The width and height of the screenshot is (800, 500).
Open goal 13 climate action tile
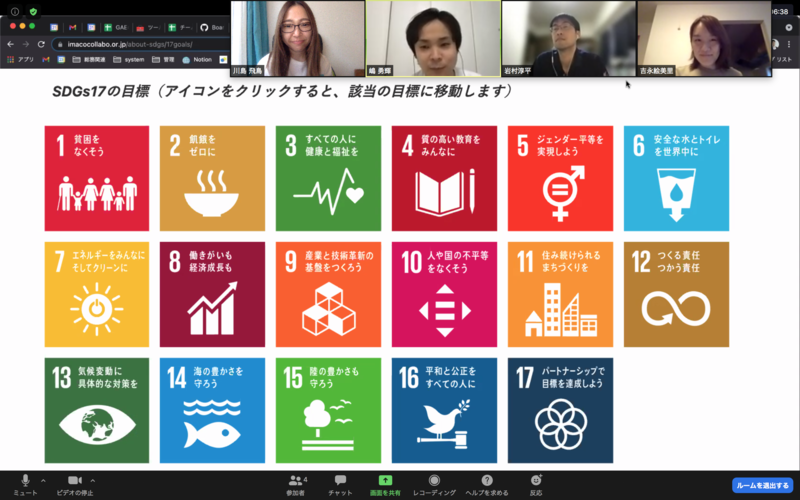[97, 411]
